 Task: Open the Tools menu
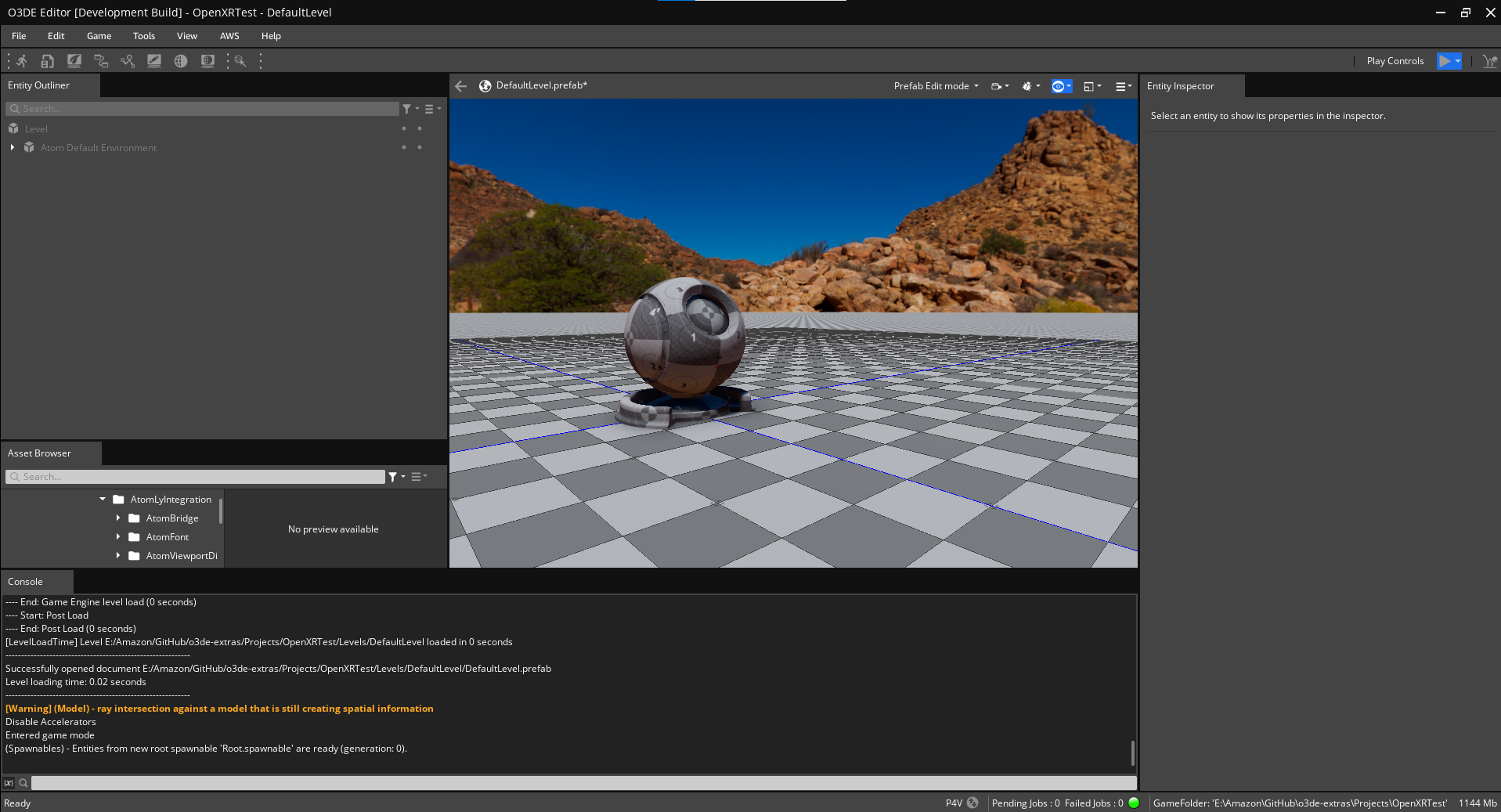tap(143, 36)
